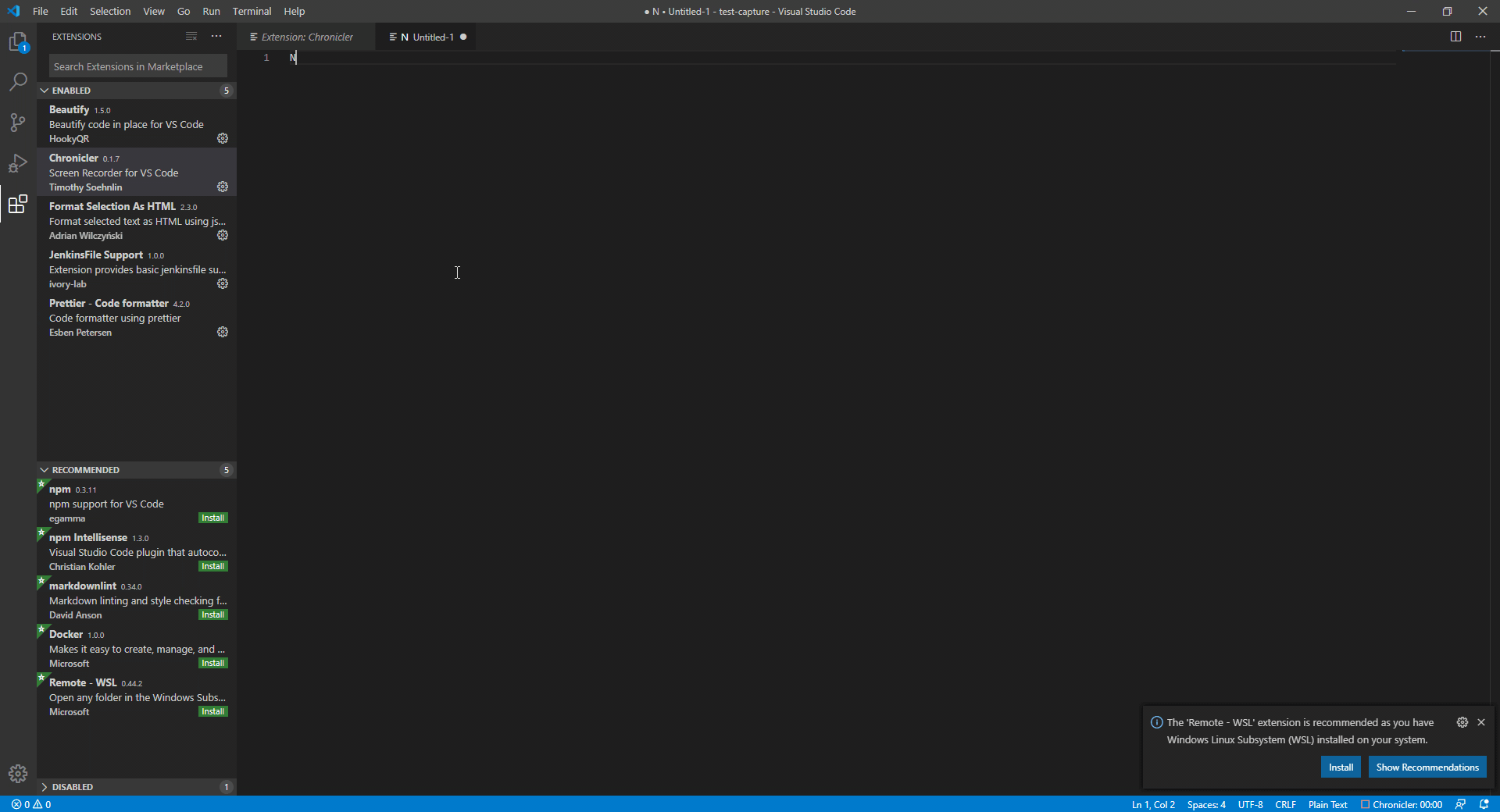Viewport: 1500px width, 812px height.
Task: Open Extensions panel more actions menu
Action: pos(216,37)
